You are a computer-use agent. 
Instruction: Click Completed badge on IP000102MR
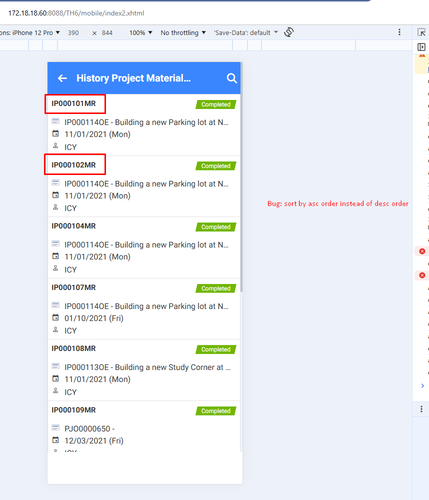click(x=216, y=166)
